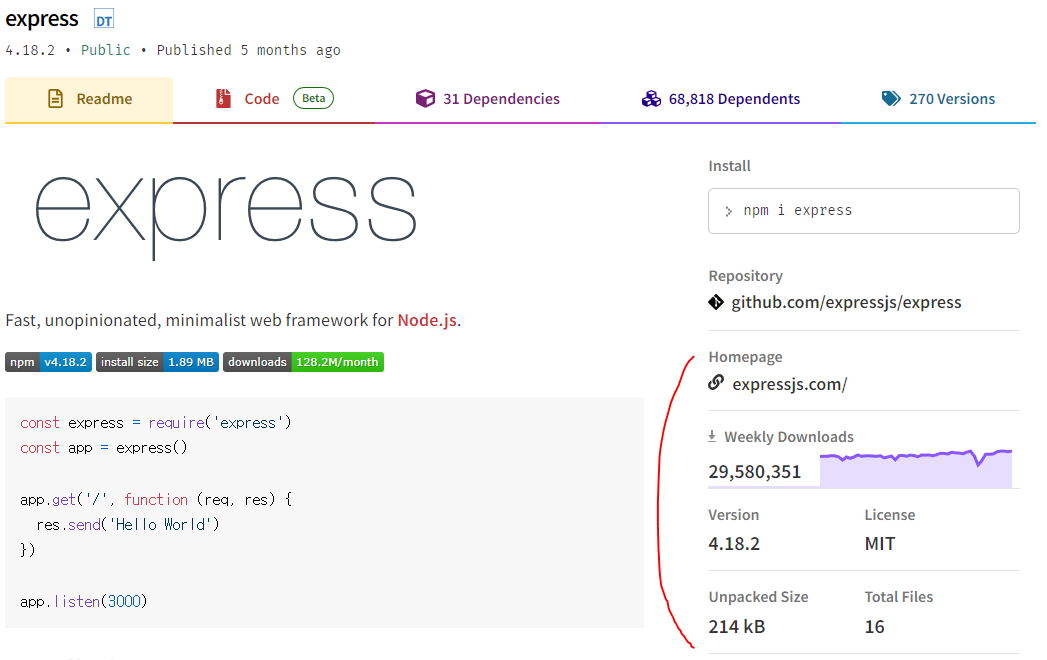This screenshot has height=660, width=1047.
Task: Select the 29,580,351 weekly downloads number
Action: coord(755,472)
